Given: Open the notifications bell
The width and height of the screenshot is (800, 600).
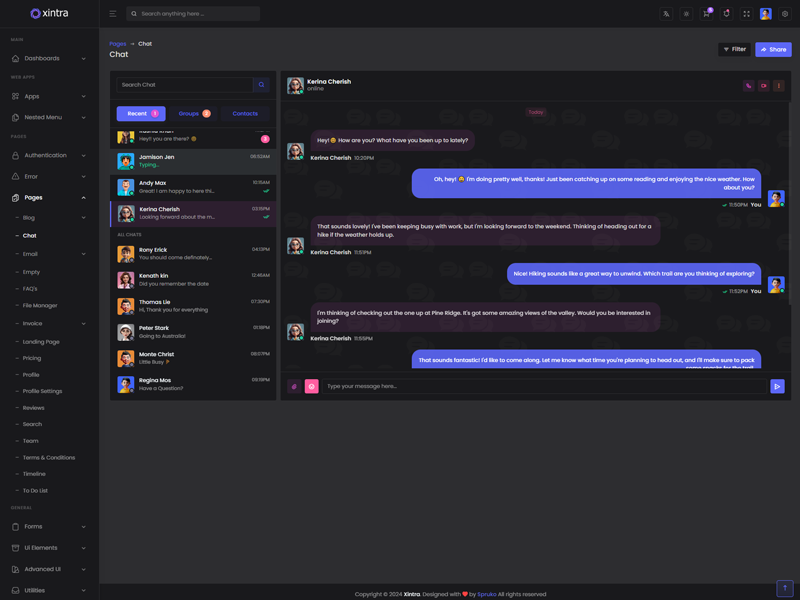Looking at the screenshot, I should coord(726,14).
